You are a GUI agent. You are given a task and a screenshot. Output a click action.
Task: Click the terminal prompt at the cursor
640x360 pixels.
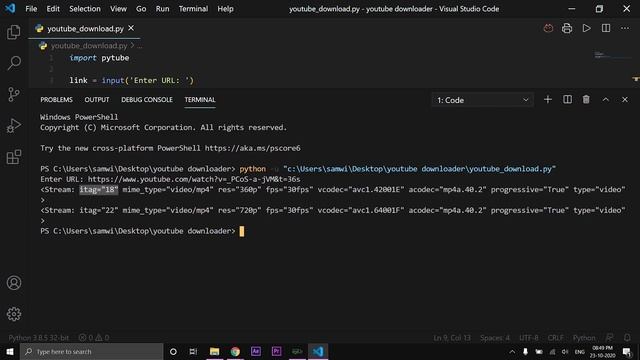242,231
